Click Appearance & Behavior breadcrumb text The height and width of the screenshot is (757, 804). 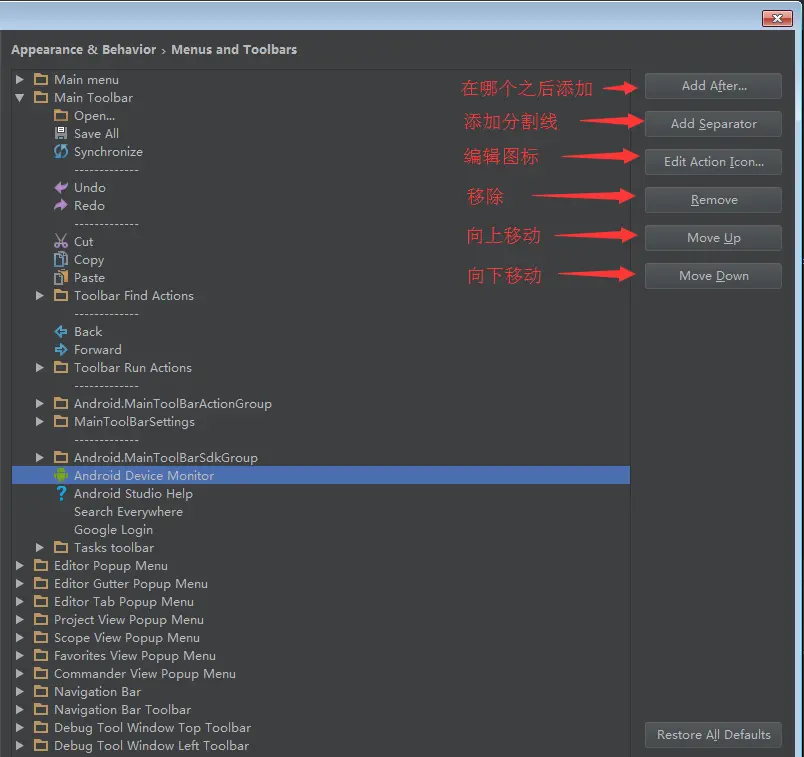(x=84, y=50)
